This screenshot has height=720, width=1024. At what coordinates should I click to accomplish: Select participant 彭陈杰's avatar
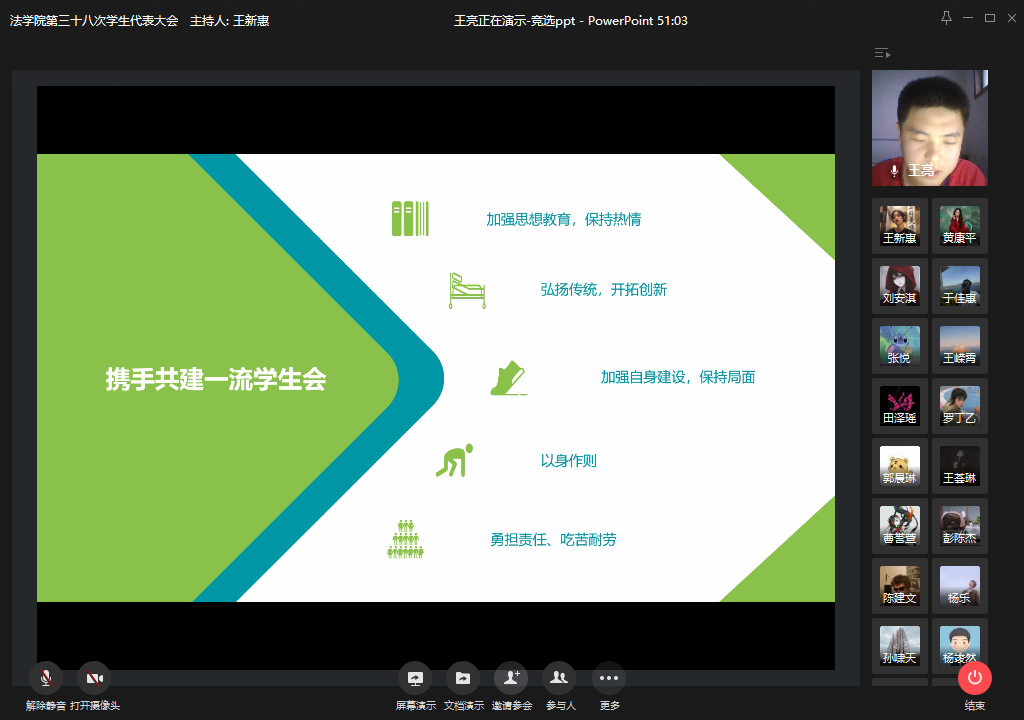(960, 527)
